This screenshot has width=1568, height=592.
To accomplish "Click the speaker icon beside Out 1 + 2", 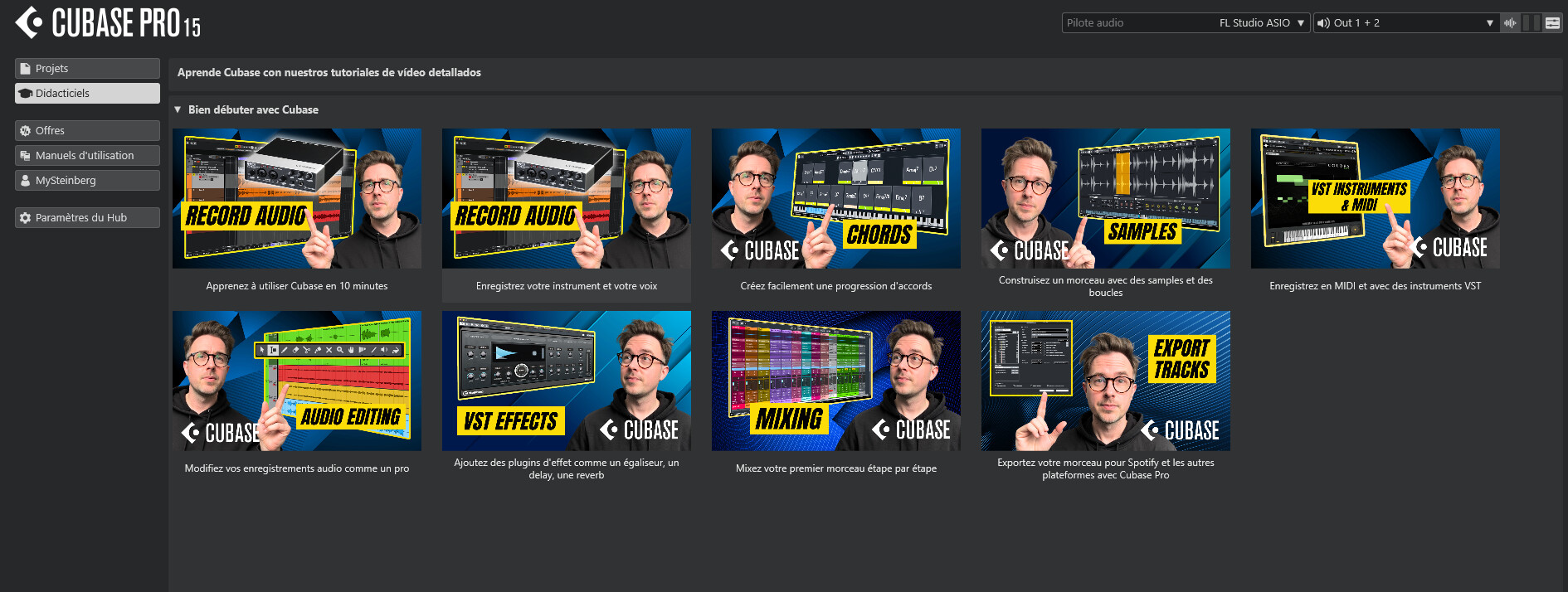I will [1323, 23].
